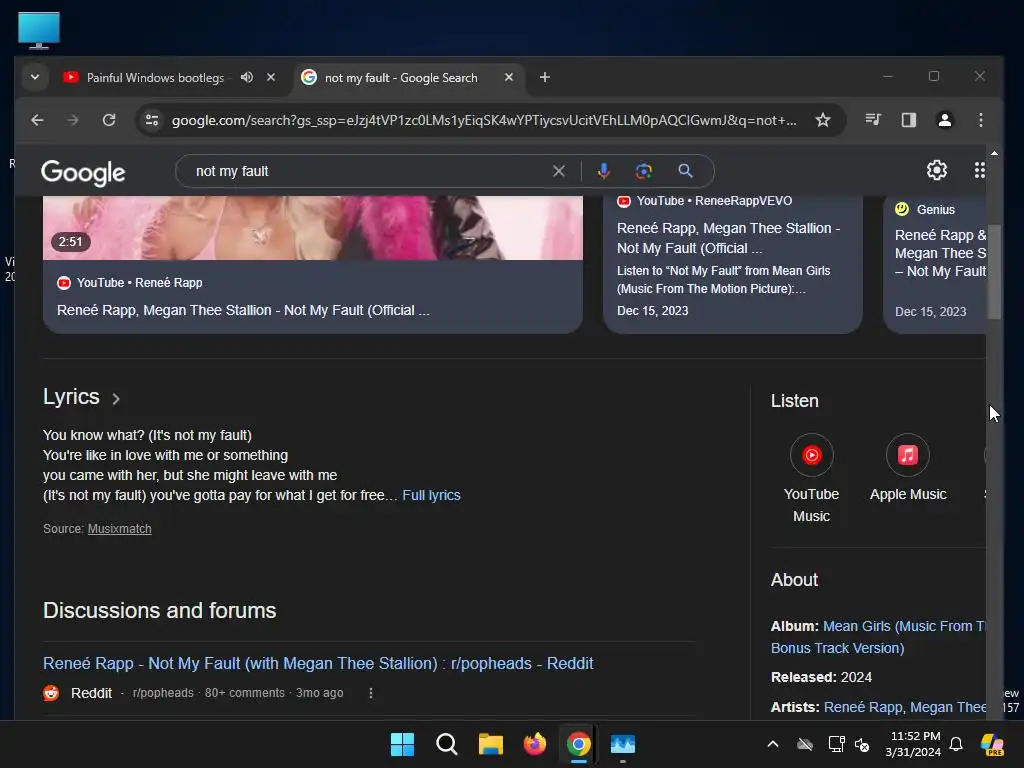Viewport: 1024px width, 768px height.
Task: Select the not my fault Google Search tab
Action: (402, 78)
